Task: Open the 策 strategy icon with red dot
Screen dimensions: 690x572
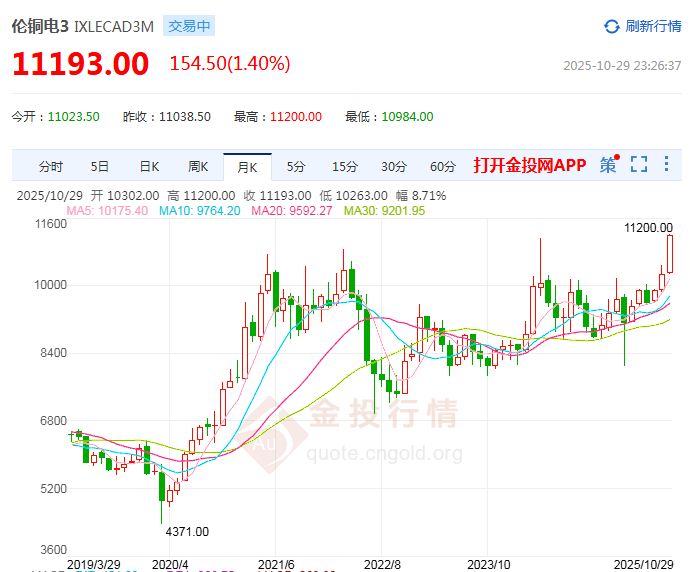Action: pyautogui.click(x=609, y=164)
